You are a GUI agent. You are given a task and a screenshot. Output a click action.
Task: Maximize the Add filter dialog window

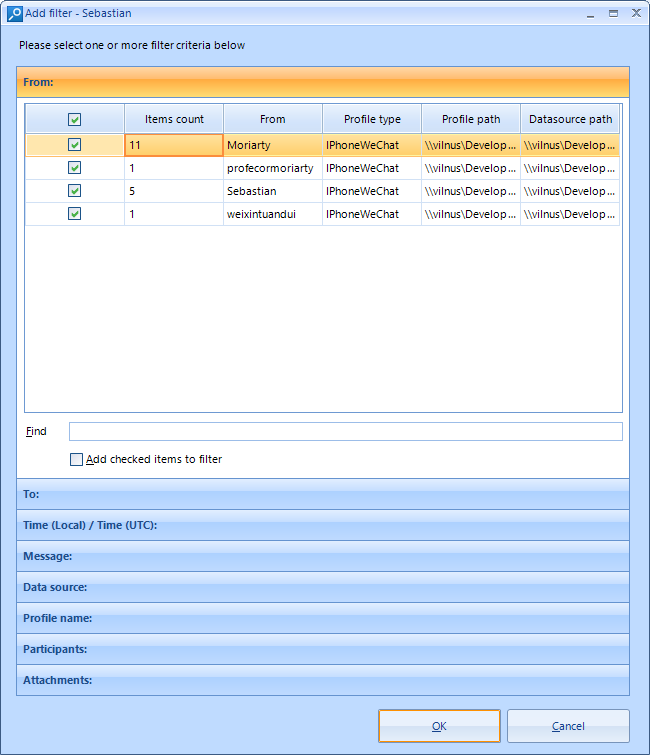click(x=613, y=13)
